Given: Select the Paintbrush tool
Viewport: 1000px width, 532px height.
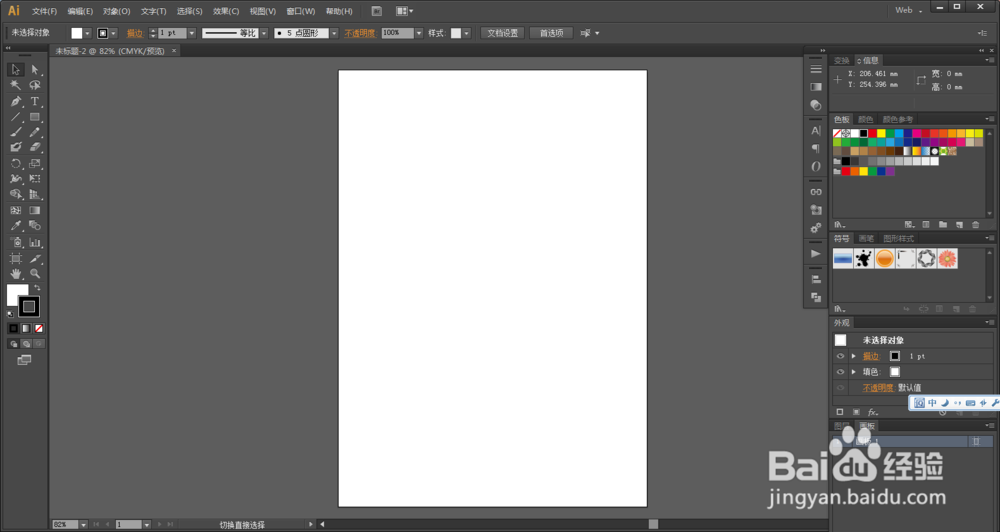Looking at the screenshot, I should pyautogui.click(x=16, y=132).
